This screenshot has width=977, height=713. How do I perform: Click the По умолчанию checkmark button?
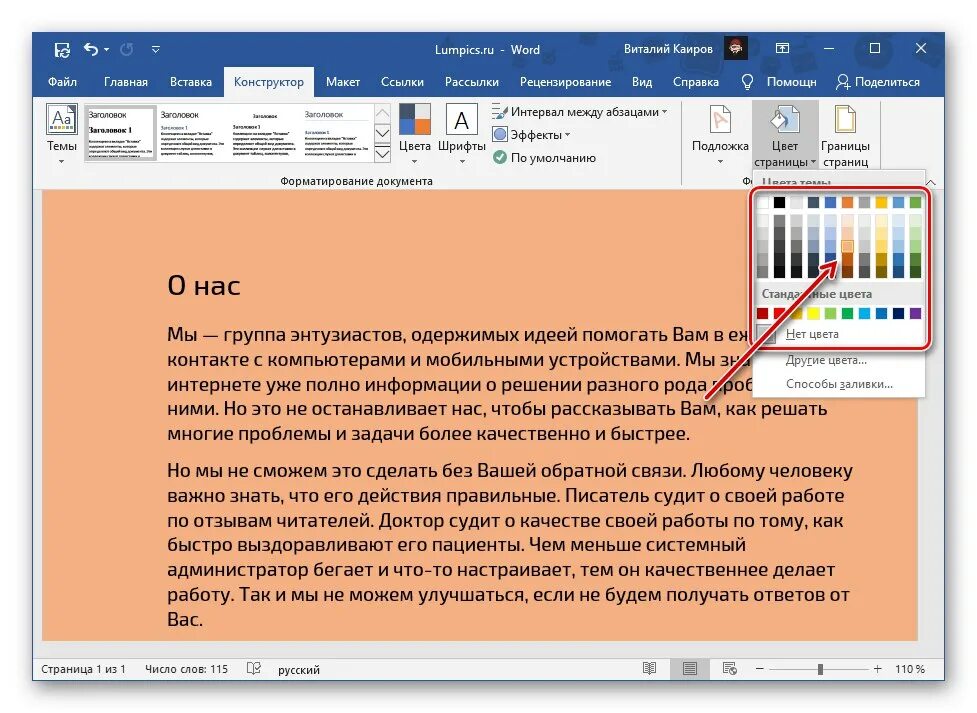click(x=544, y=158)
